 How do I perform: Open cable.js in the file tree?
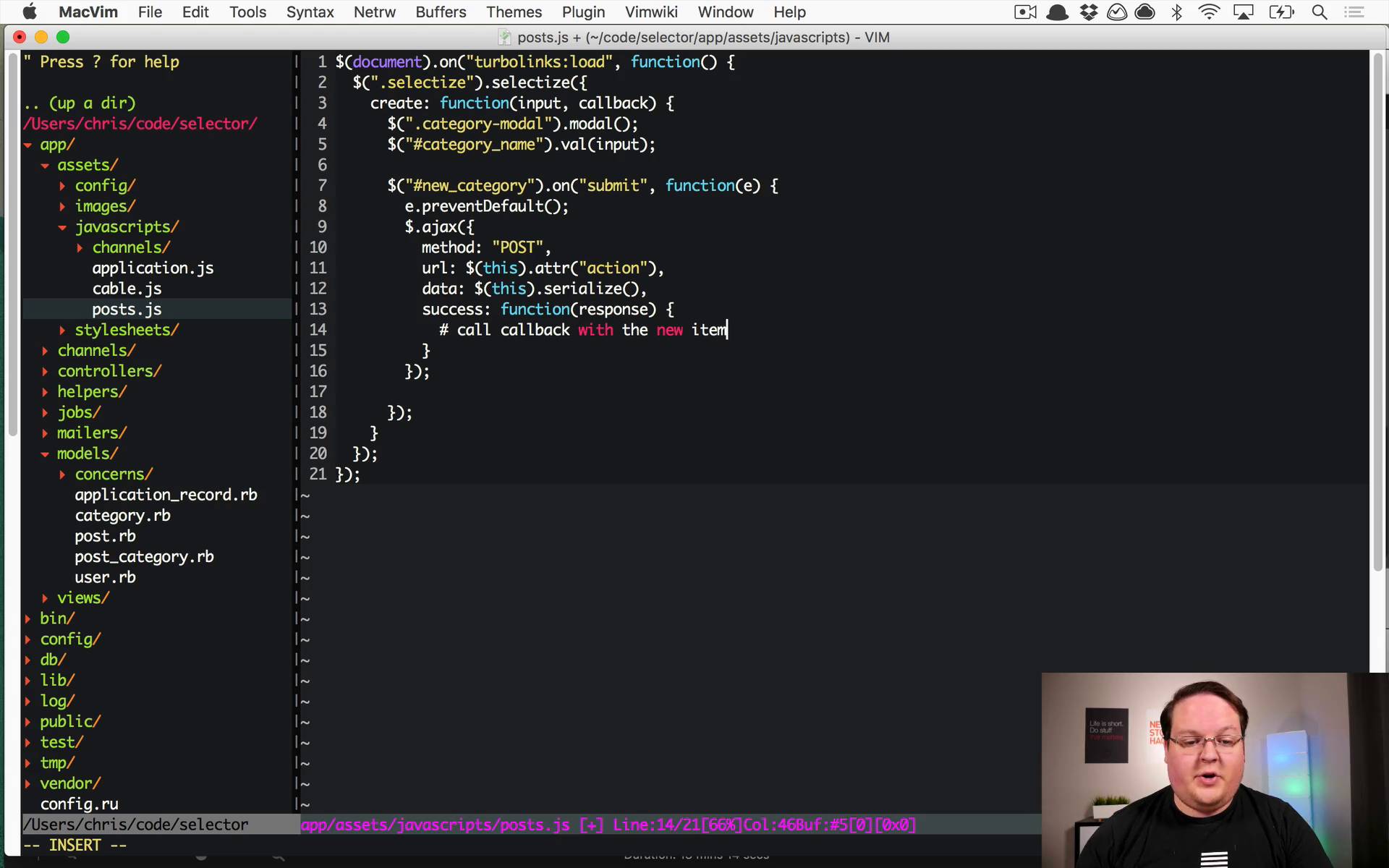[127, 289]
